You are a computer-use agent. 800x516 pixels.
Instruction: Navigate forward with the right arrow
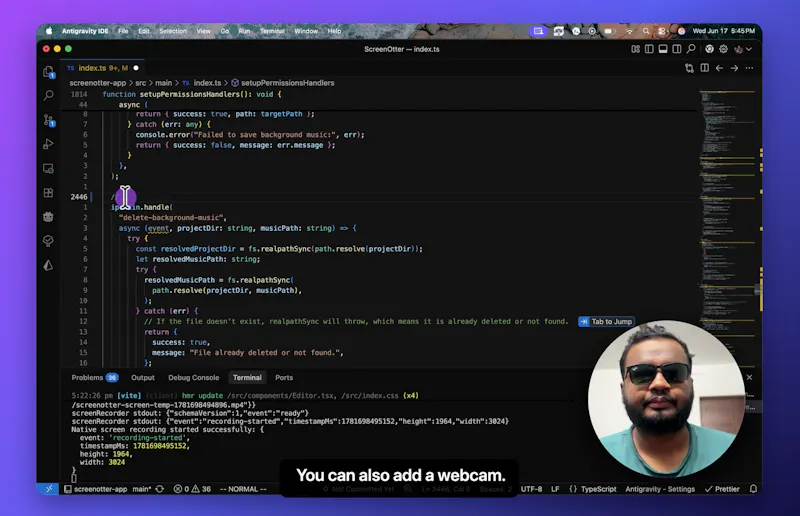[x=734, y=68]
